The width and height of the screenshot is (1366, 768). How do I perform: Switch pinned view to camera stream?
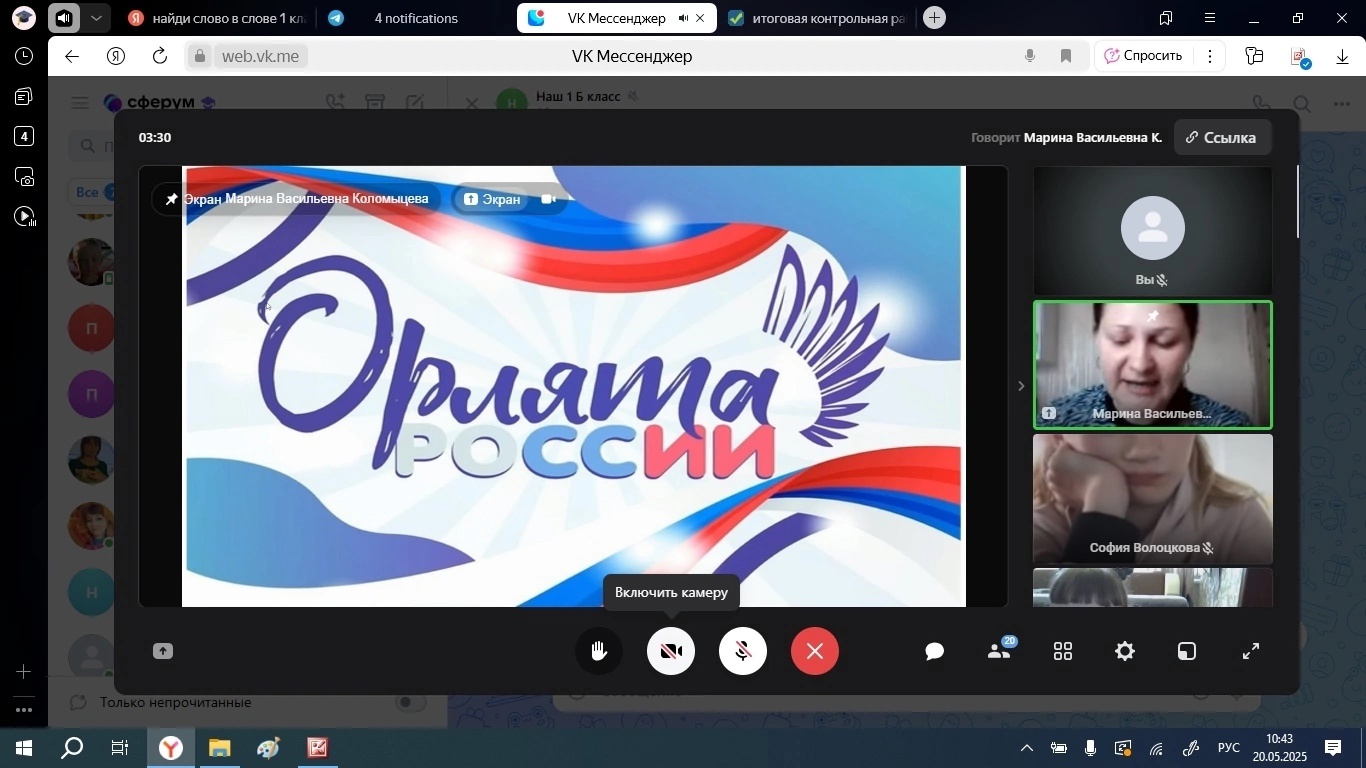click(549, 199)
